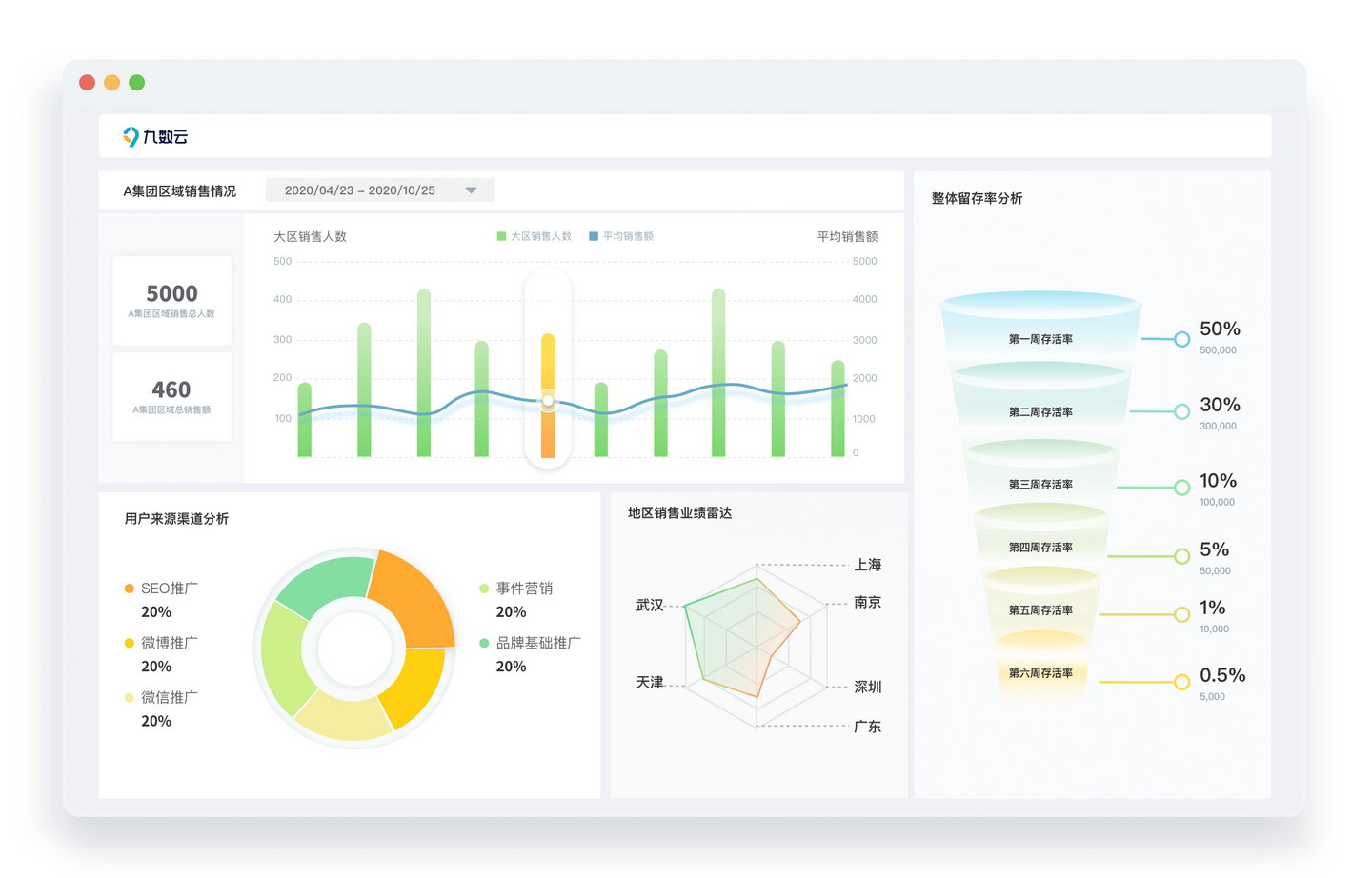Select the yellow 微博推广 legend dot

(x=130, y=643)
